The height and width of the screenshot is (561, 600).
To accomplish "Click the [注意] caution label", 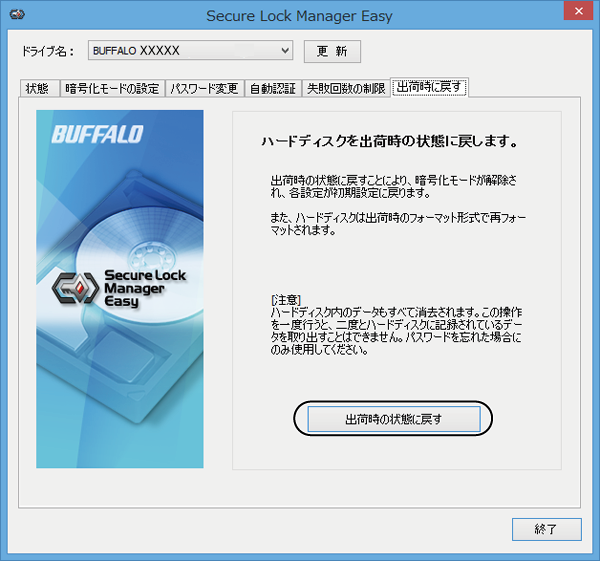I will coord(285,299).
